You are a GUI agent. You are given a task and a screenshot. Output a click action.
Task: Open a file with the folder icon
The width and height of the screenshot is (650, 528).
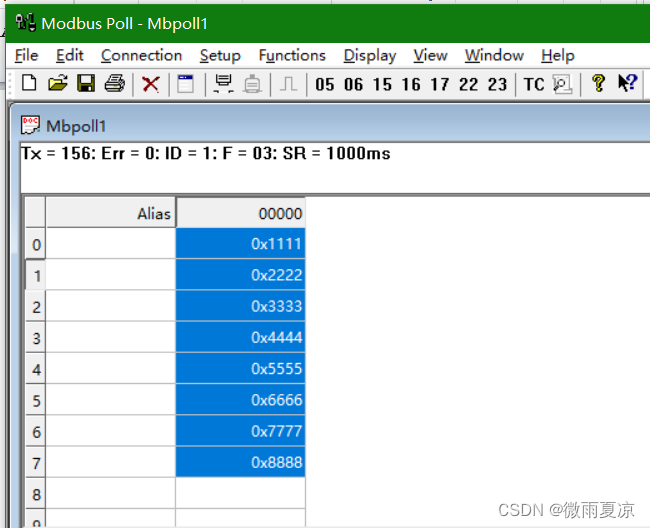click(x=58, y=83)
